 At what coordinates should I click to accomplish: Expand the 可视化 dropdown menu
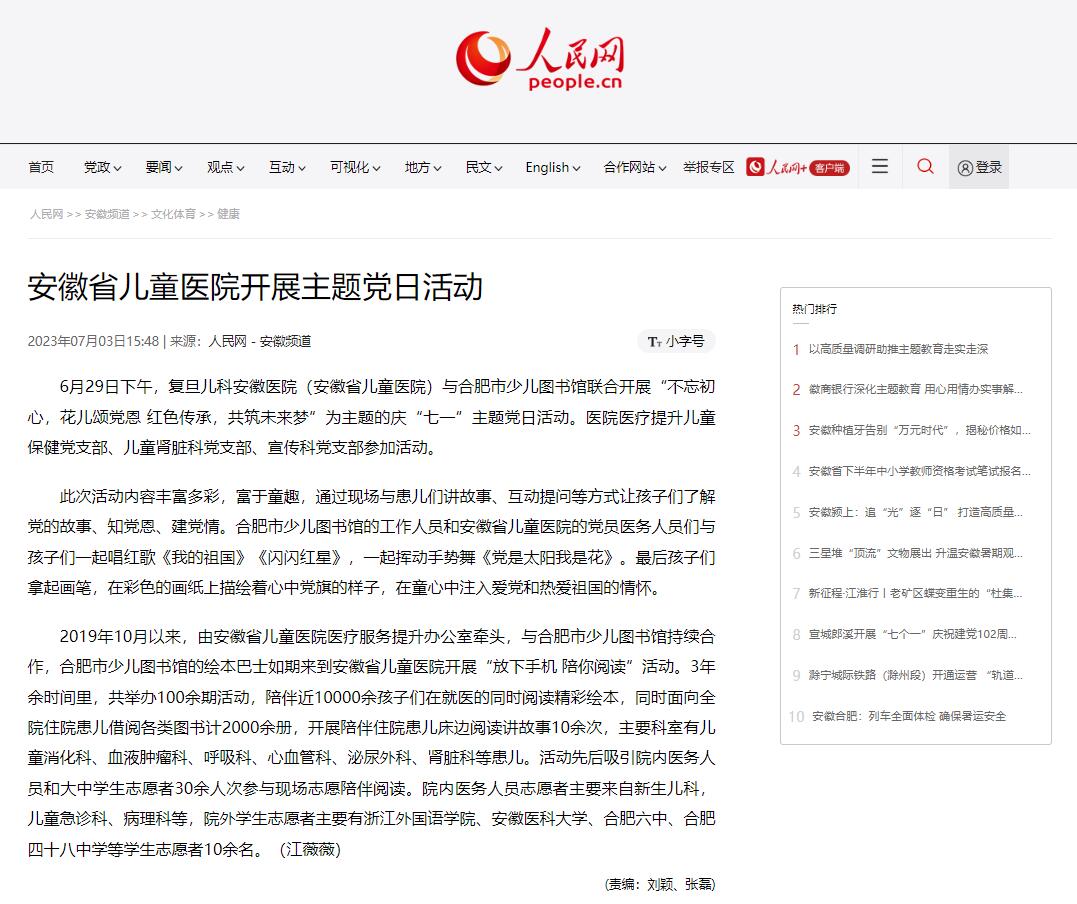tap(354, 167)
